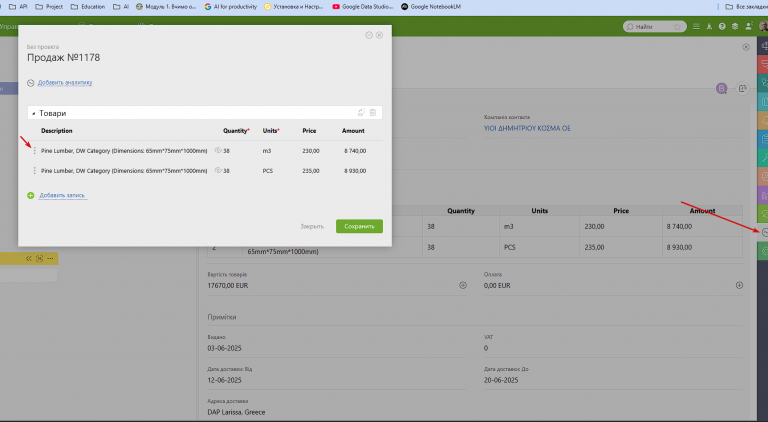The height and width of the screenshot is (422, 768).
Task: Close the background card with the X icon
Action: point(746,47)
